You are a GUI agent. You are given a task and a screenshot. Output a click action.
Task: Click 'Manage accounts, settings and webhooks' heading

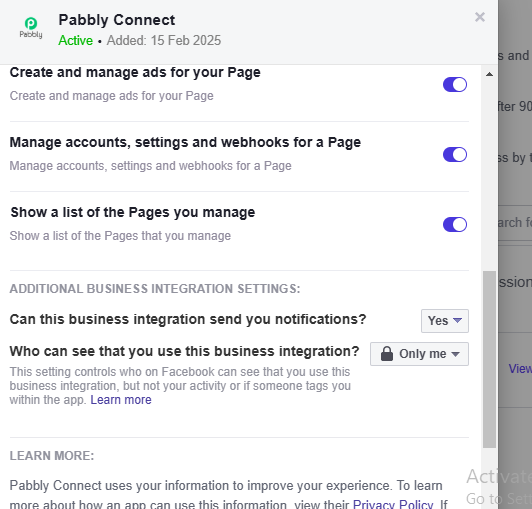click(185, 143)
